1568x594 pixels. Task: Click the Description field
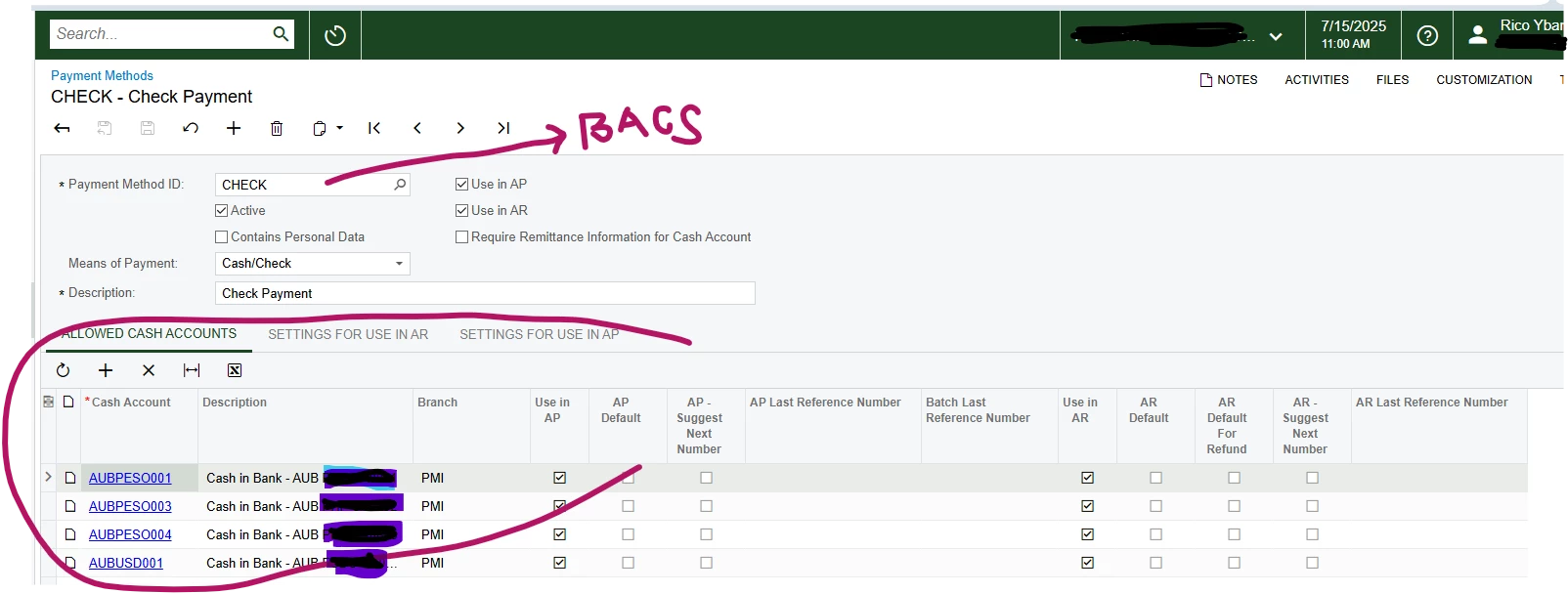point(485,293)
